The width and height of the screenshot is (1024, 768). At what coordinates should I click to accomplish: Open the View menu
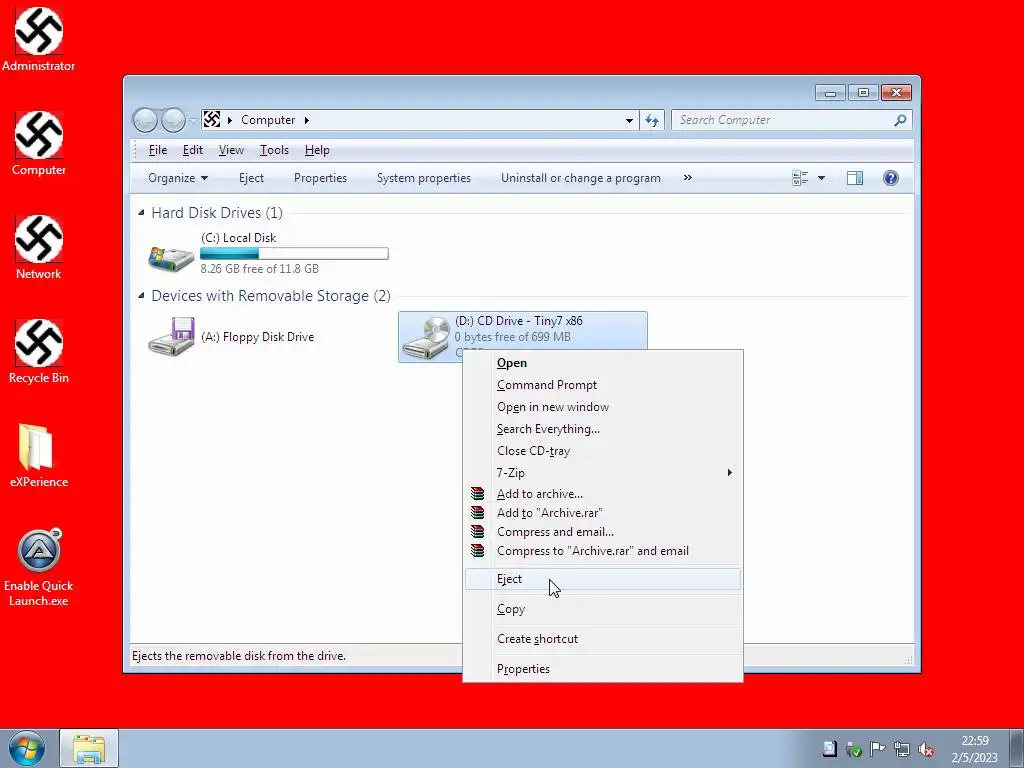point(231,150)
